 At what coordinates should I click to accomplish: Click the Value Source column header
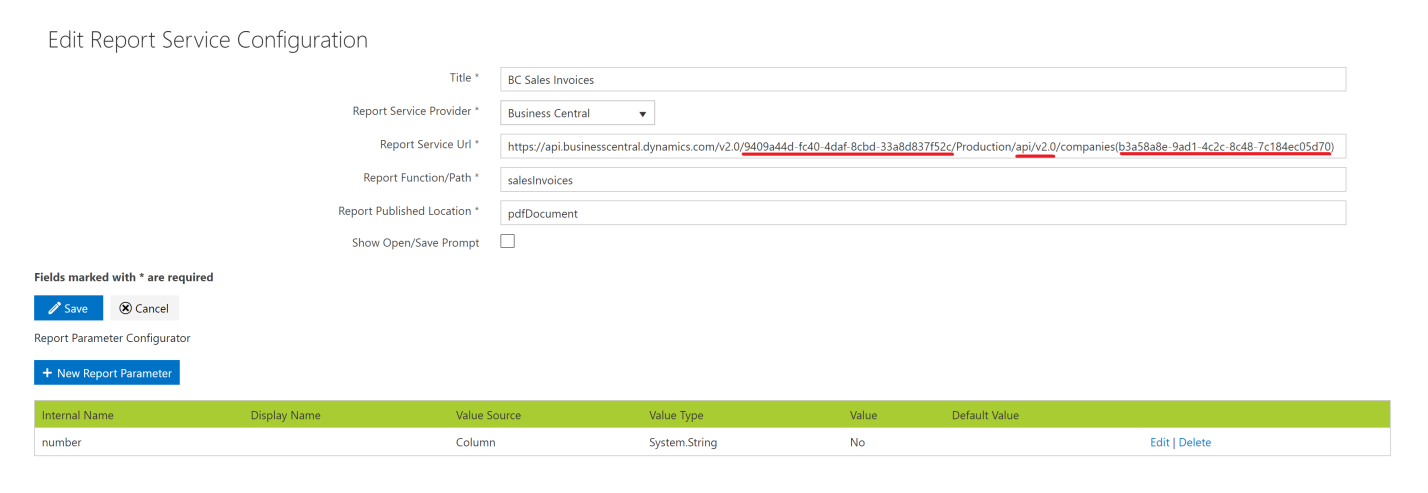tap(488, 415)
